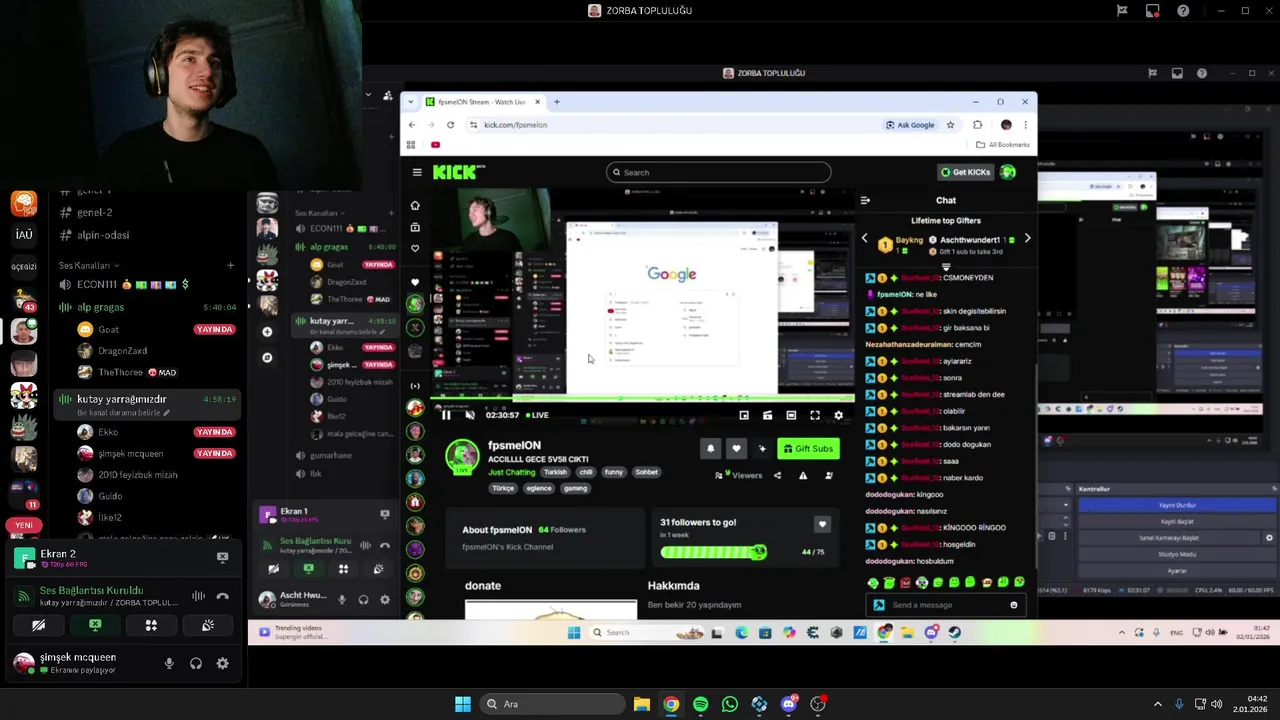Collapse the Kick chat panel
1280x720 pixels.
click(x=865, y=200)
